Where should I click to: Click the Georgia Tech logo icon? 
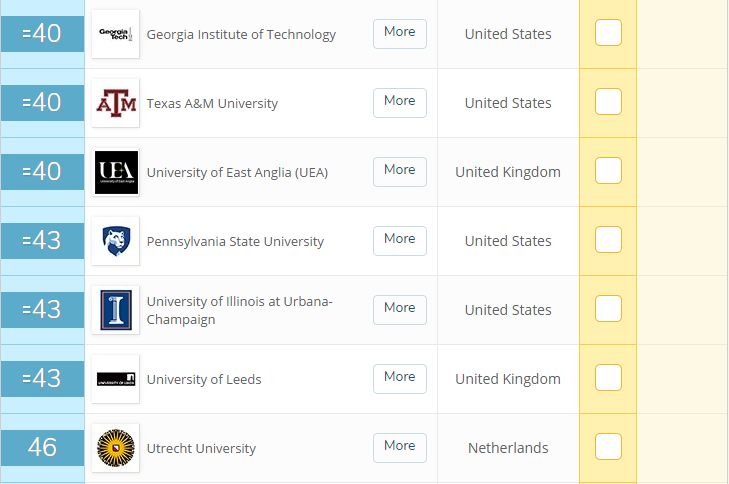[115, 34]
